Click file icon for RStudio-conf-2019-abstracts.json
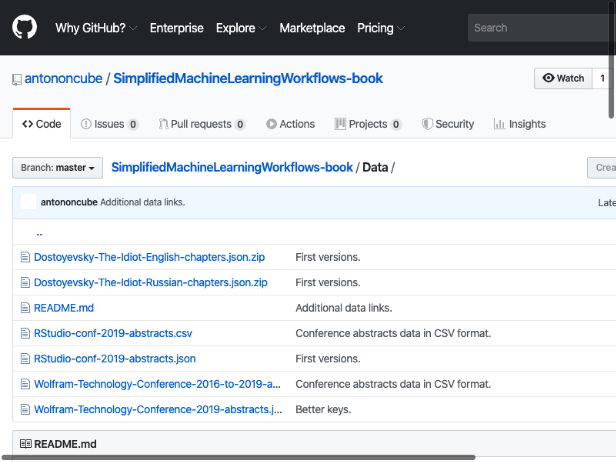The height and width of the screenshot is (462, 616). coord(26,359)
